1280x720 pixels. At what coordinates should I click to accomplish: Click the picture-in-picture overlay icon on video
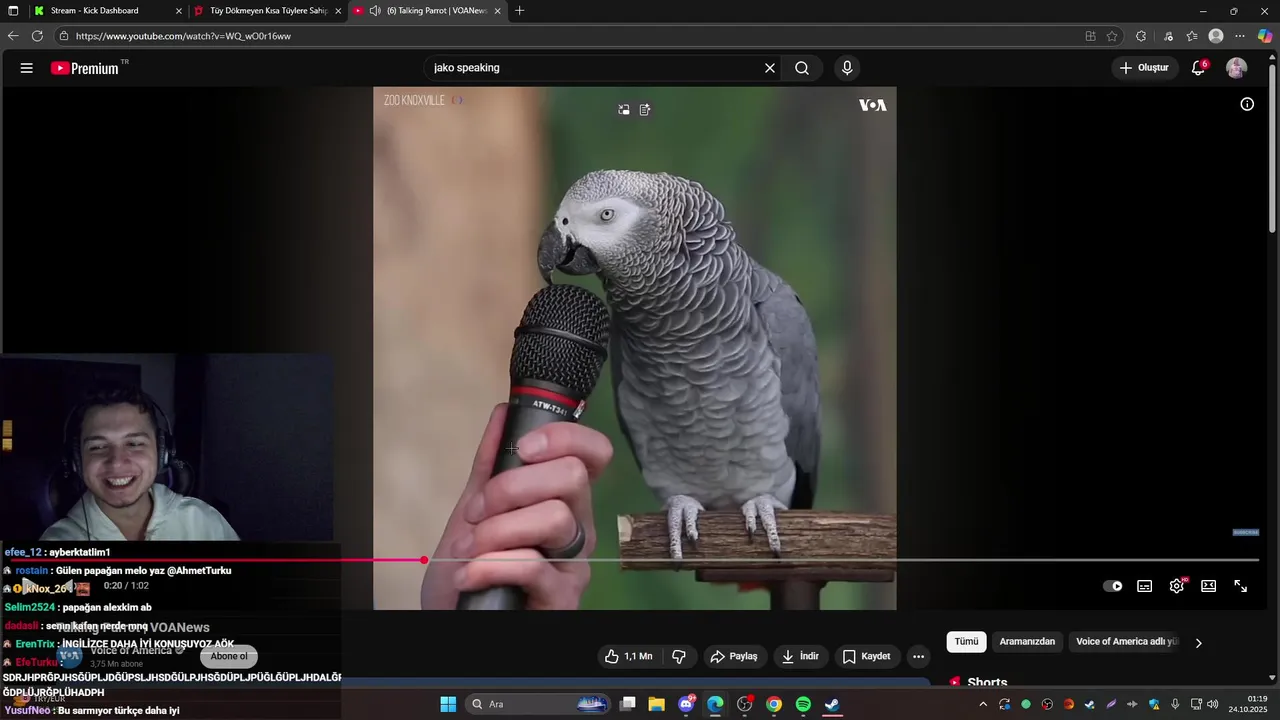click(624, 110)
